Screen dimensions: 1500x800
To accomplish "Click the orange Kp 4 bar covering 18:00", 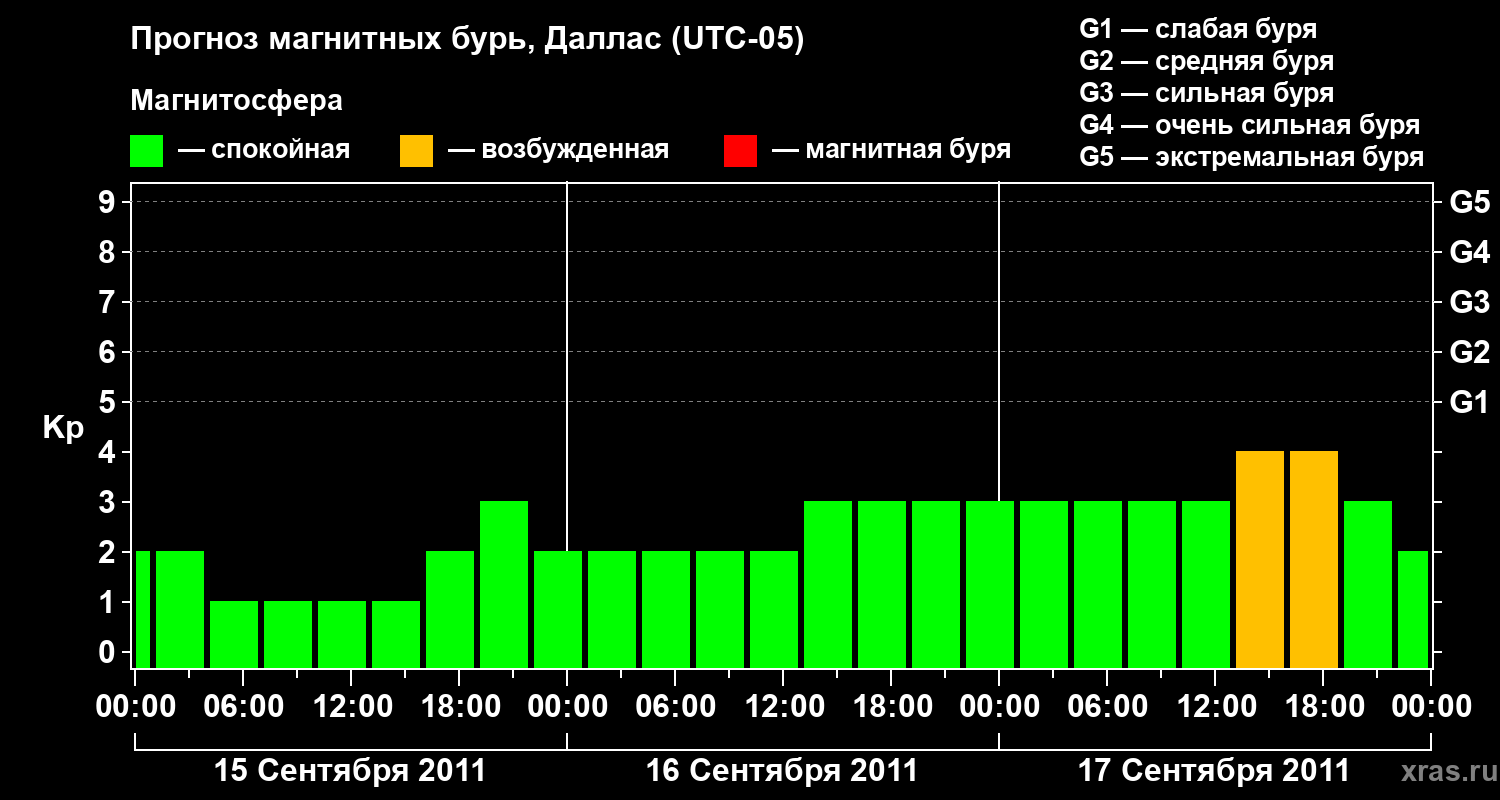I will [1314, 559].
